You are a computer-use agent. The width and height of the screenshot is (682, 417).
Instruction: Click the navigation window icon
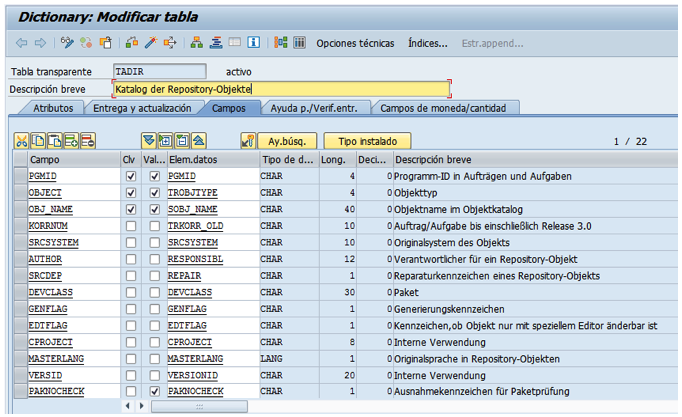[x=234, y=43]
